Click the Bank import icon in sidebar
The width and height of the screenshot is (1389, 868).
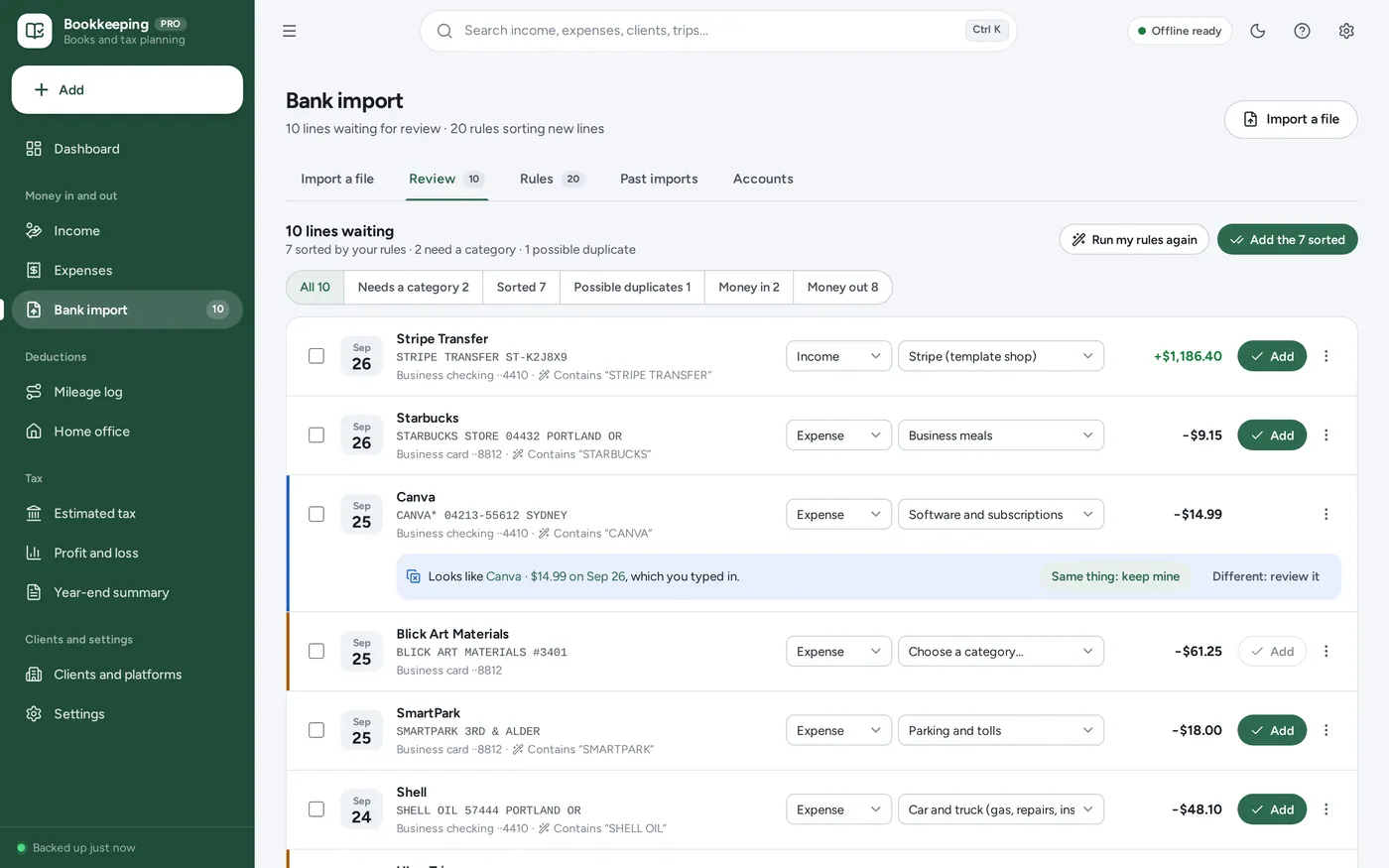[x=34, y=310]
